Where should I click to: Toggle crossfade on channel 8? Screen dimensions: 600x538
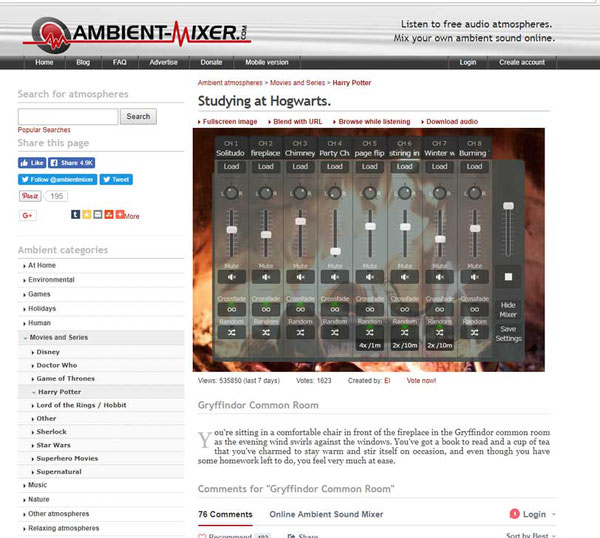(x=474, y=309)
